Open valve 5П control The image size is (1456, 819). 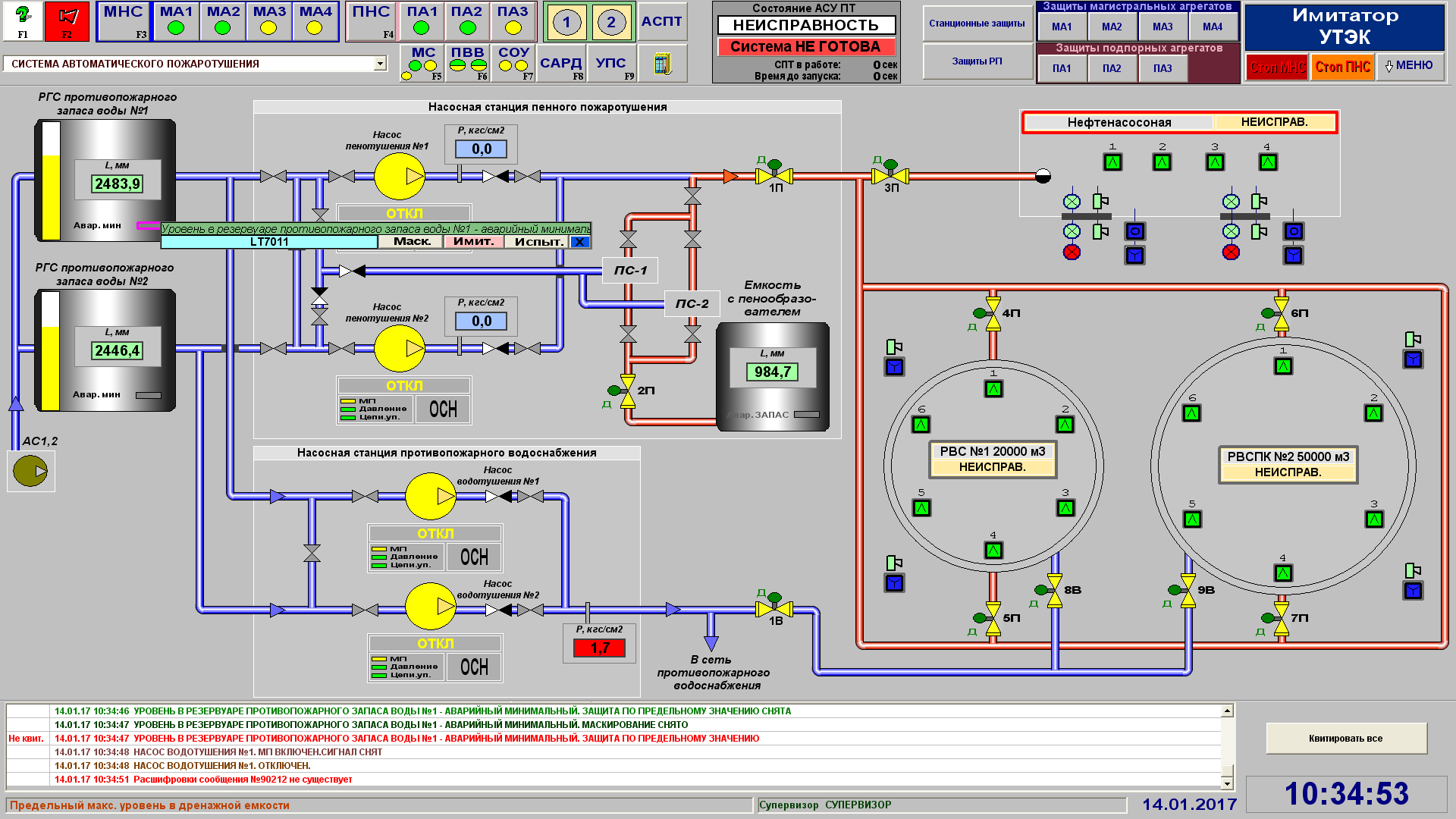[x=992, y=618]
